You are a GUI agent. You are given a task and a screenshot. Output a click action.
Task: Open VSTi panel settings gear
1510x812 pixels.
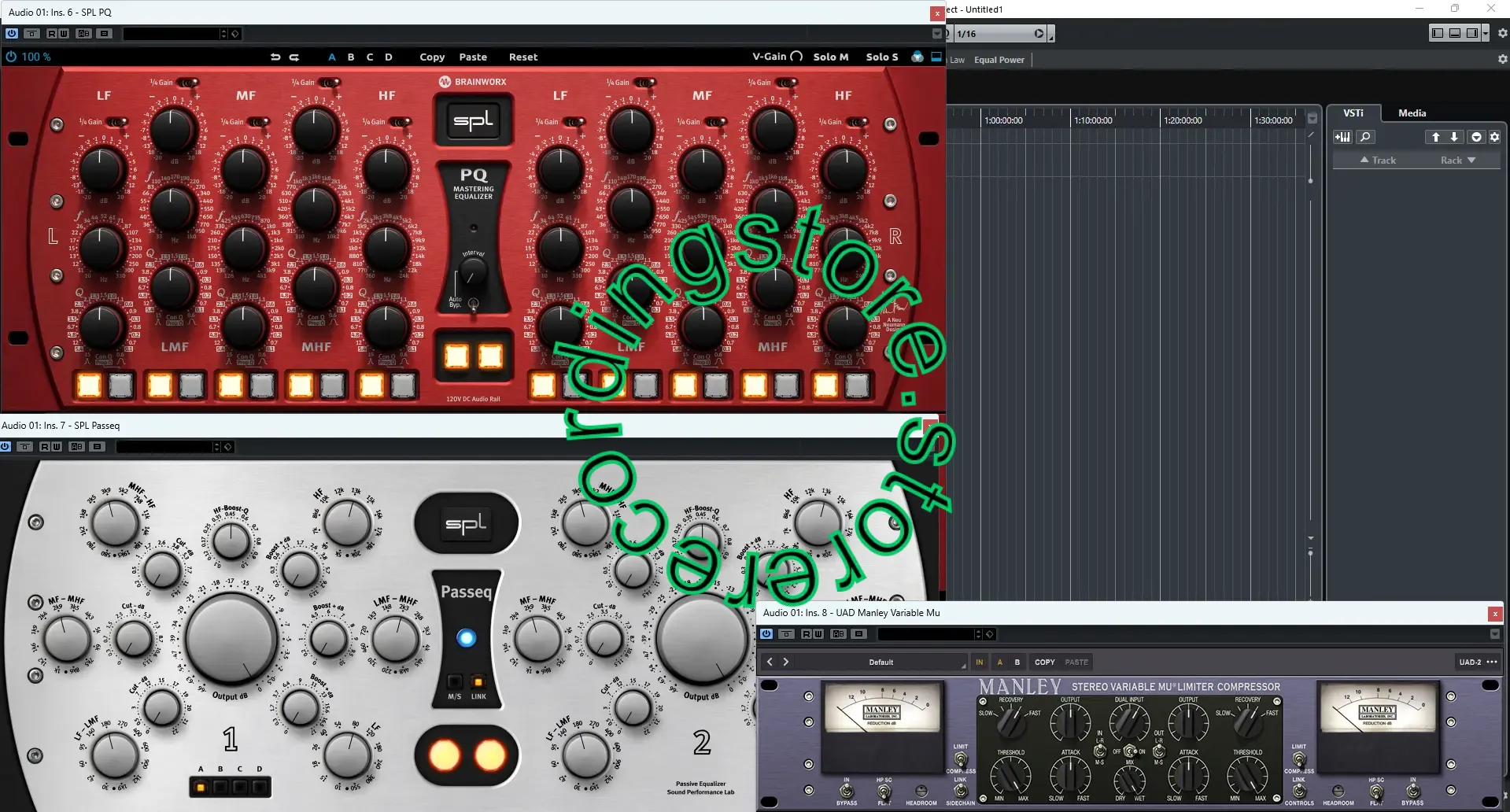point(1494,137)
